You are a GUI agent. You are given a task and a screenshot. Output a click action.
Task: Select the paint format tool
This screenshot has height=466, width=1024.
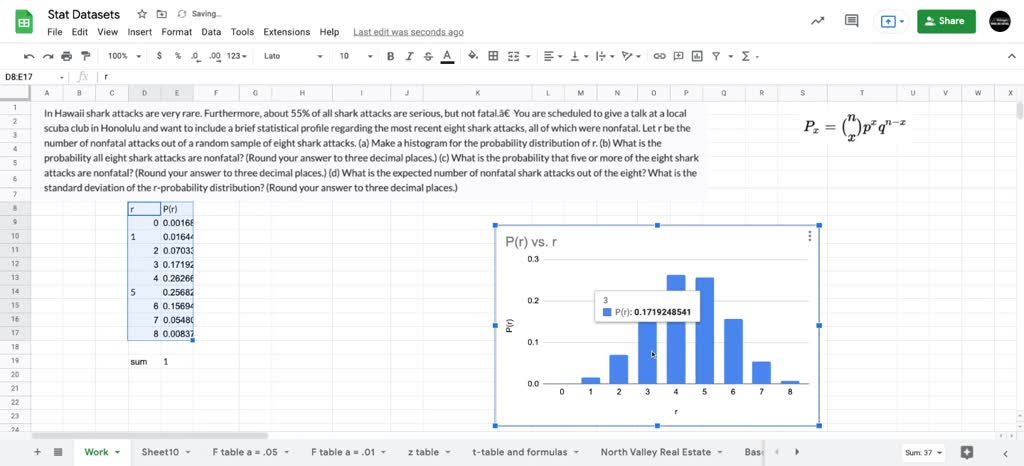click(x=85, y=56)
